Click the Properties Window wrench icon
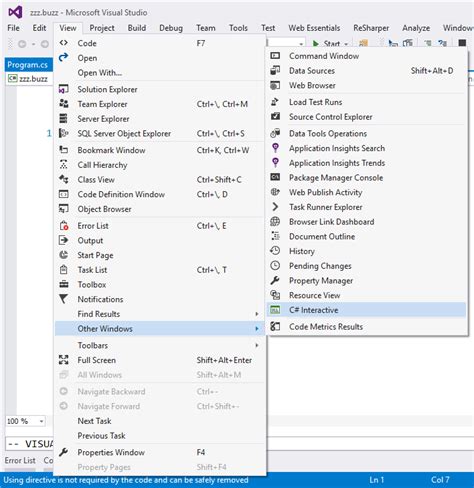The image size is (474, 488). coord(63,452)
